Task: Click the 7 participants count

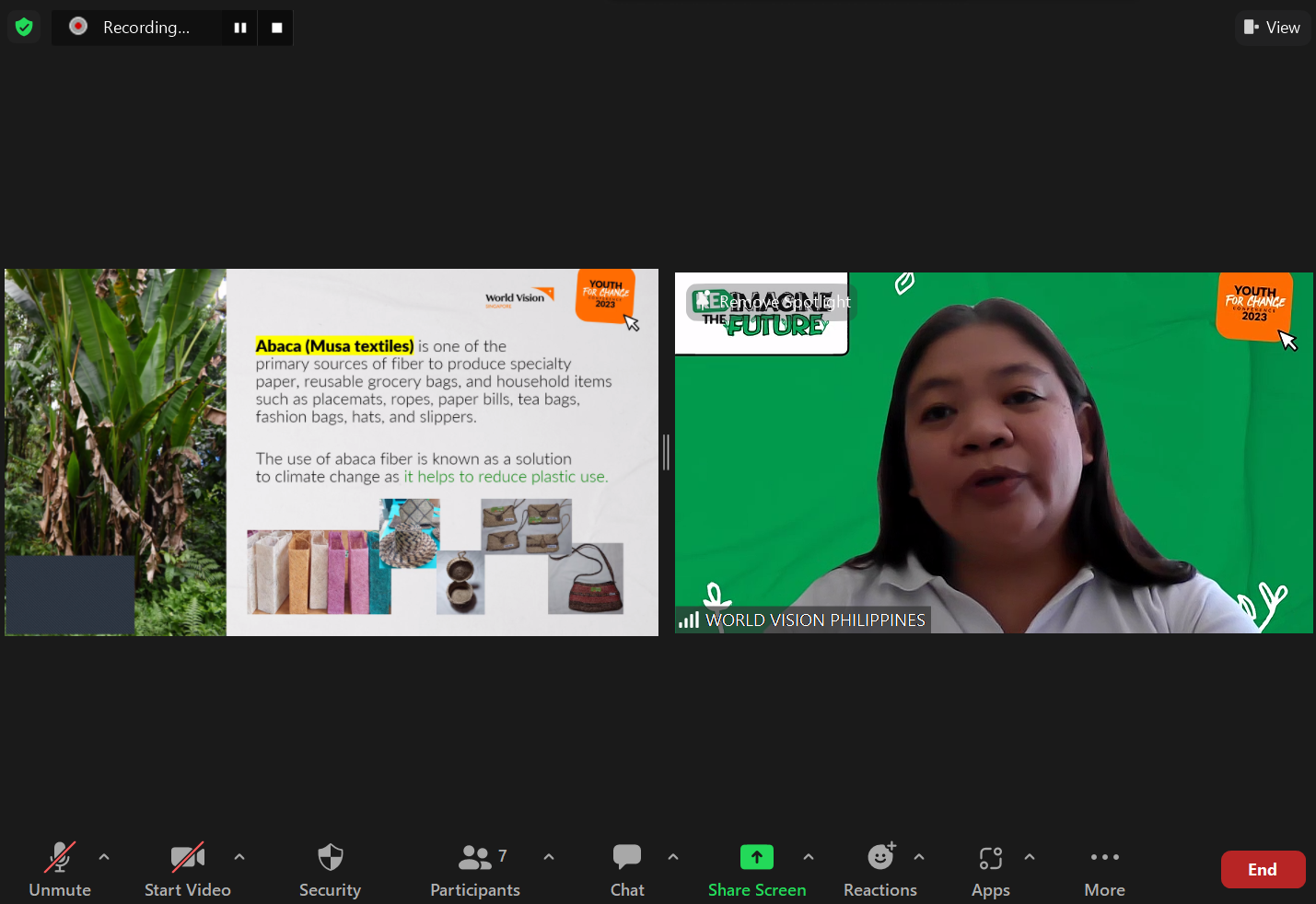Action: coord(503,856)
